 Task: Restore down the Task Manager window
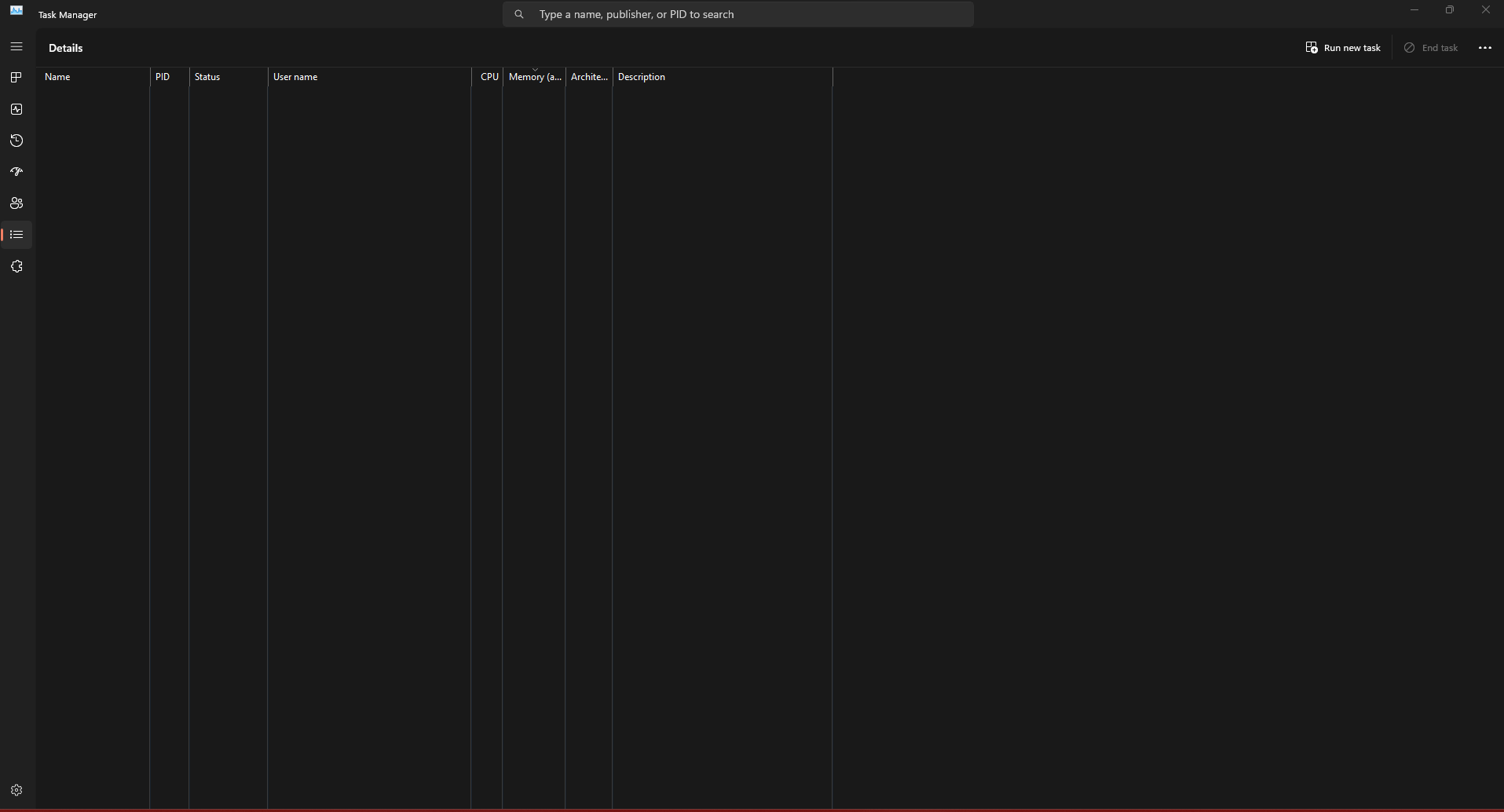point(1450,10)
